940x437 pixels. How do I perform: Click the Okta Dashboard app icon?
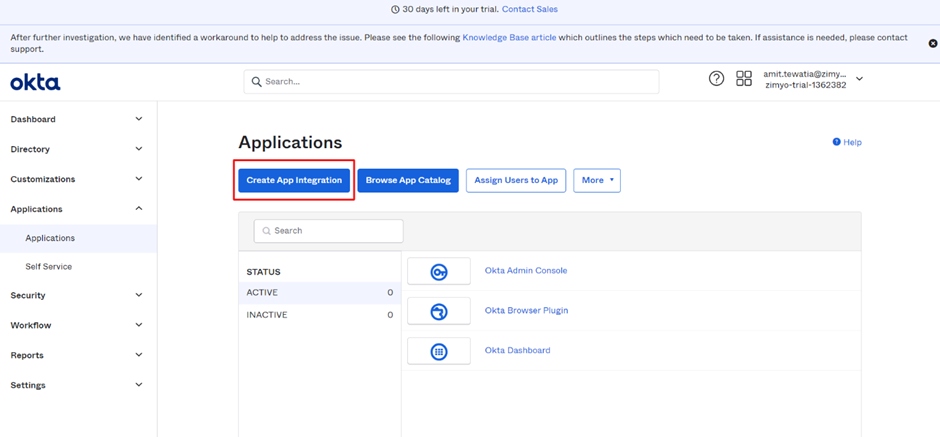(x=439, y=351)
